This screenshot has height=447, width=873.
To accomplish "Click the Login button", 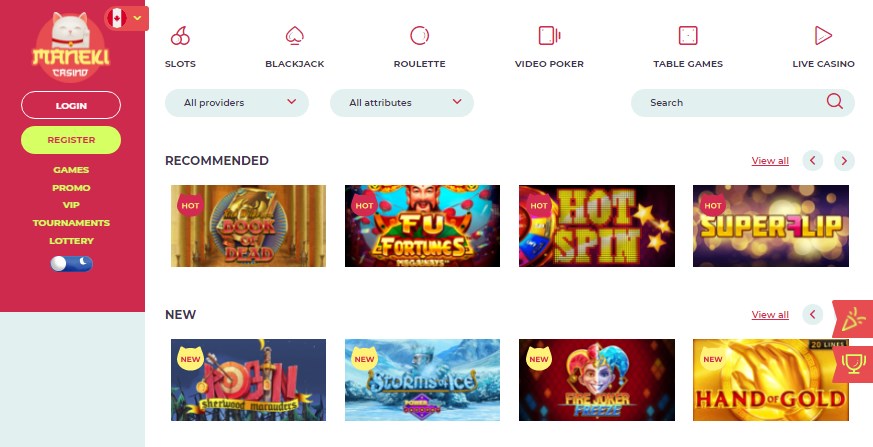I will tap(71, 105).
